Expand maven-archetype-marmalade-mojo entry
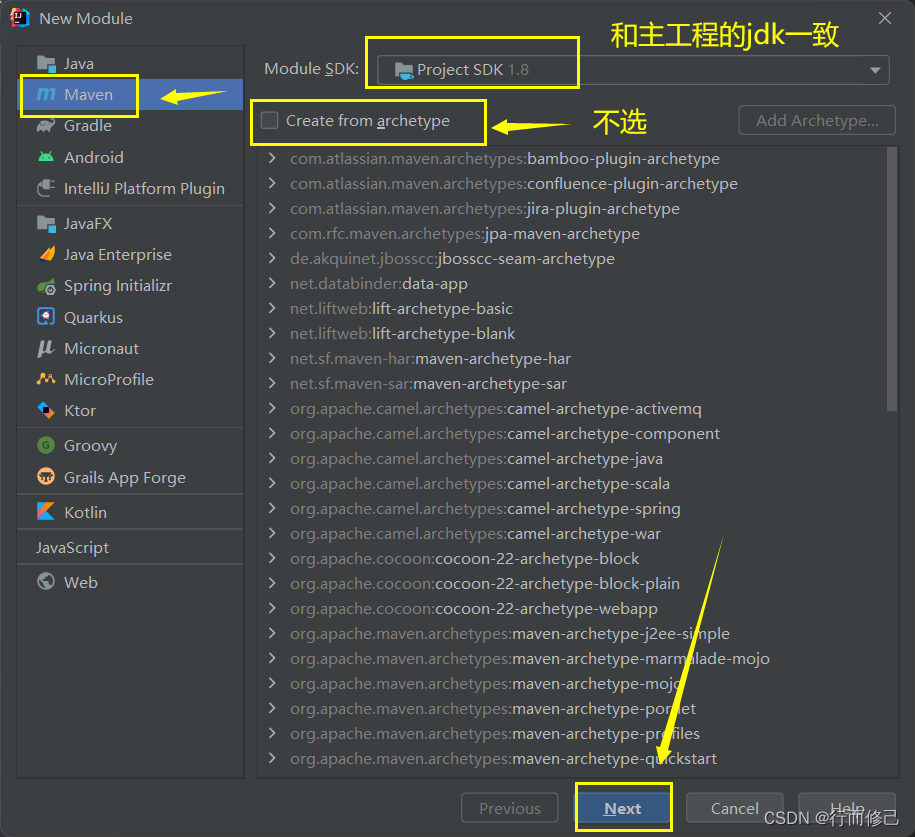Image resolution: width=915 pixels, height=837 pixels. coord(272,658)
